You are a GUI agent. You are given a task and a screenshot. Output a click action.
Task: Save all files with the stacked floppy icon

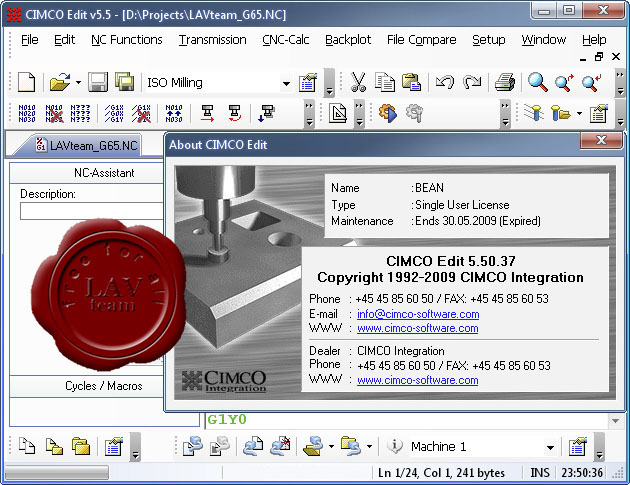pos(125,82)
